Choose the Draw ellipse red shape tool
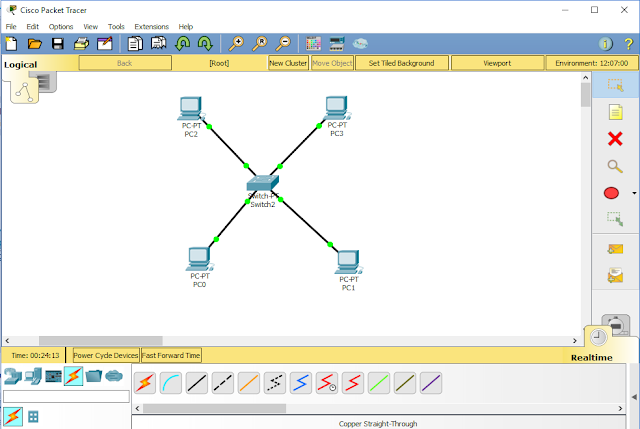This screenshot has height=429, width=640. pyautogui.click(x=611, y=193)
